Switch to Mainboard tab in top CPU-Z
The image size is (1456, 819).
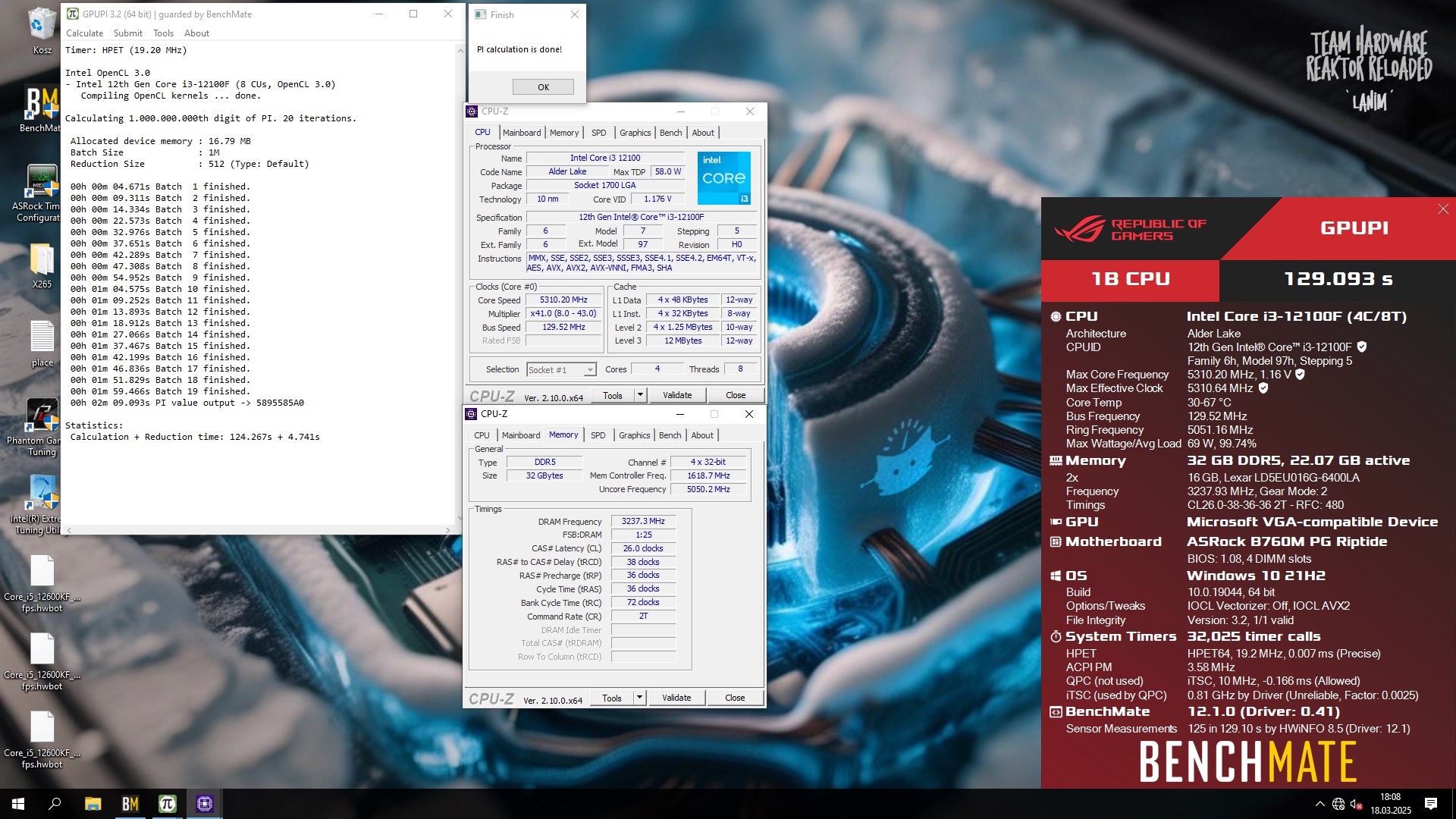[522, 133]
